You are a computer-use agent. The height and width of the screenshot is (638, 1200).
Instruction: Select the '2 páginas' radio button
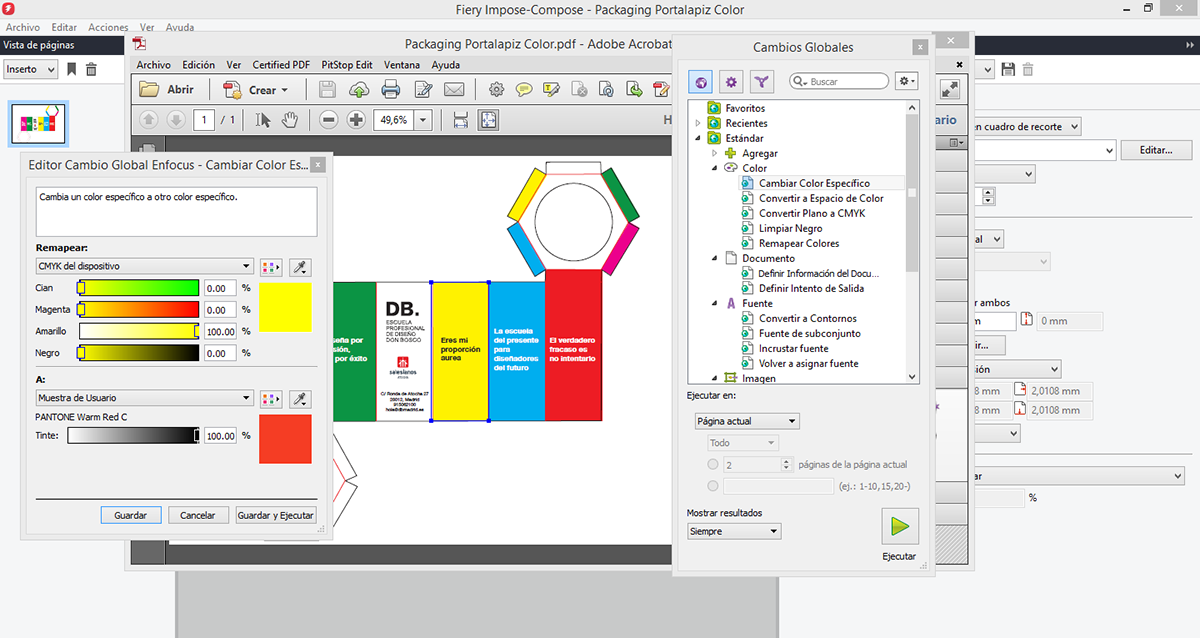(712, 465)
